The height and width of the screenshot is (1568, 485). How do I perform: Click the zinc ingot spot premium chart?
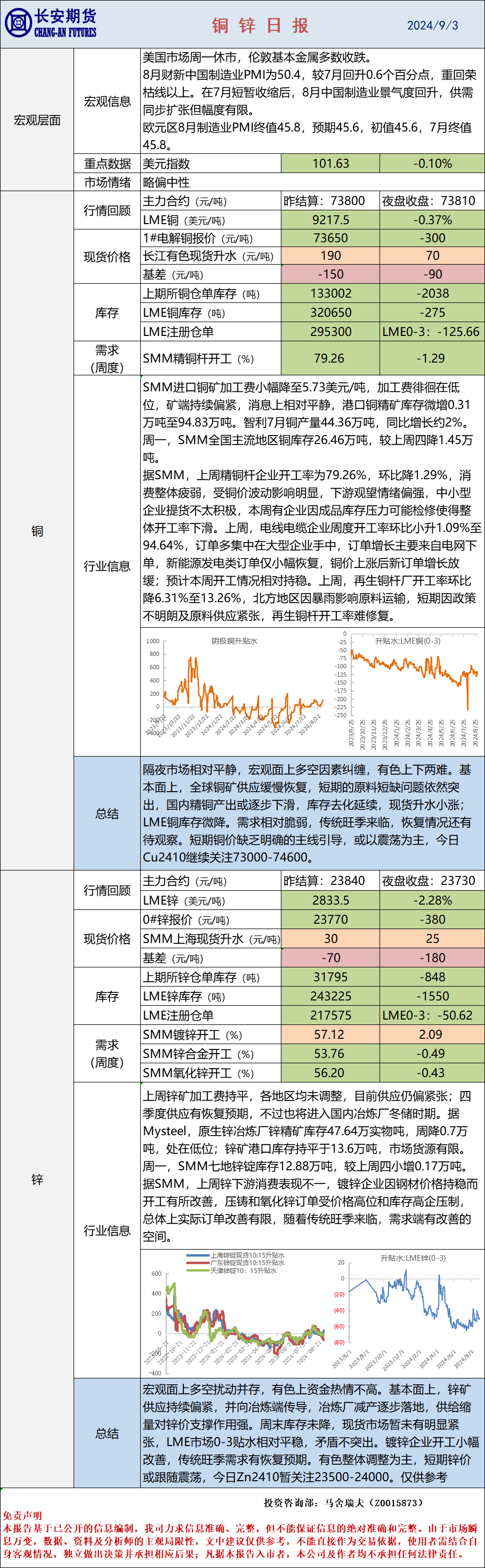[235, 1313]
